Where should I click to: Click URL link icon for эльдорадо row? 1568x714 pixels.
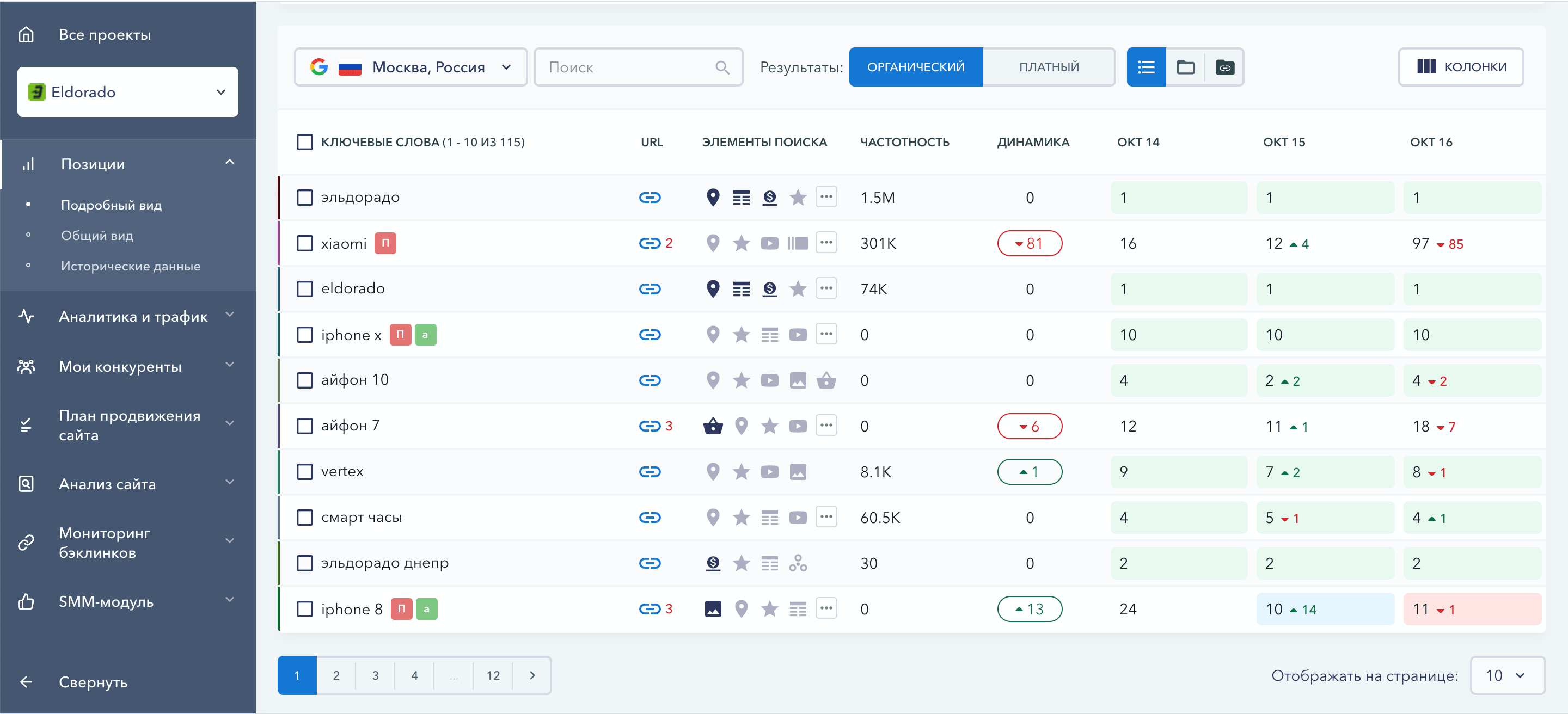click(x=650, y=198)
